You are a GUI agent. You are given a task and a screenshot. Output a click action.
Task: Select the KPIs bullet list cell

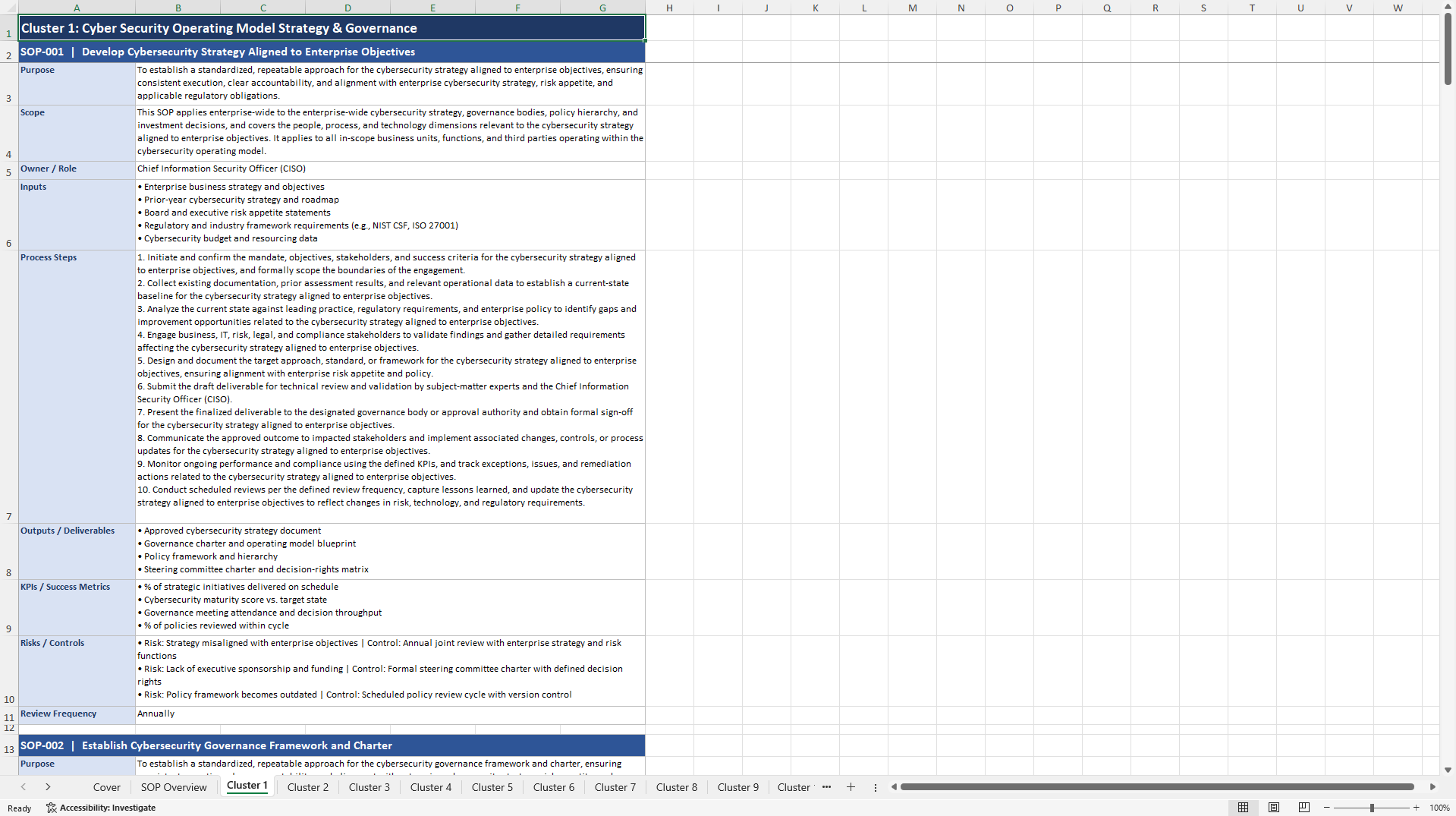(390, 607)
